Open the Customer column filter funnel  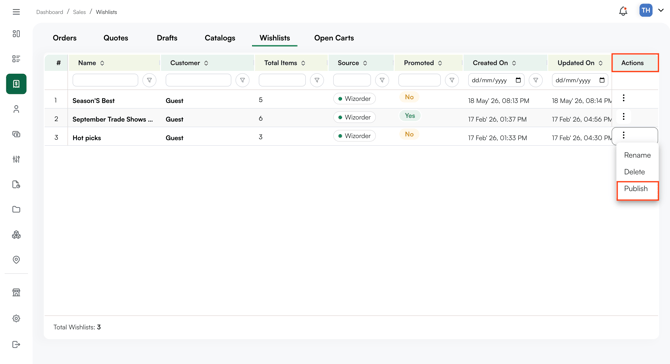242,80
